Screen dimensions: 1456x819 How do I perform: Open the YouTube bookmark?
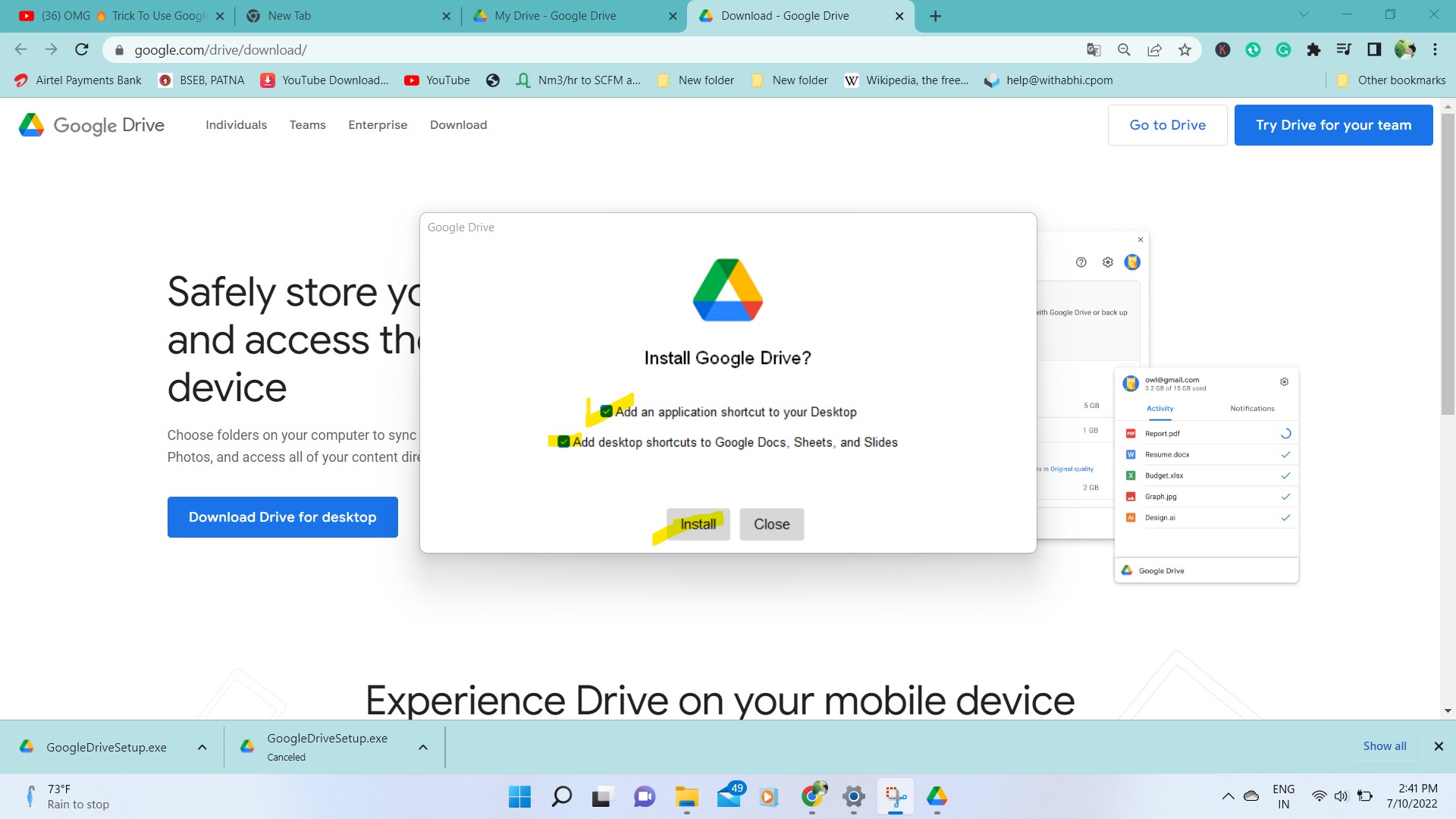point(438,80)
